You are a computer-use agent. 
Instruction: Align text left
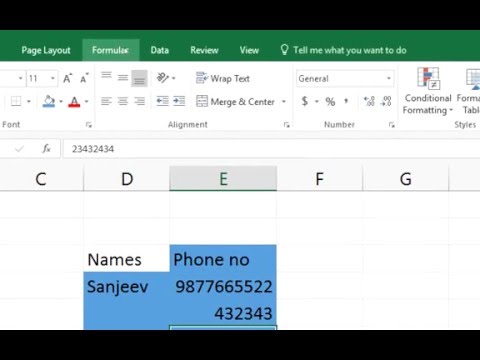(106, 101)
